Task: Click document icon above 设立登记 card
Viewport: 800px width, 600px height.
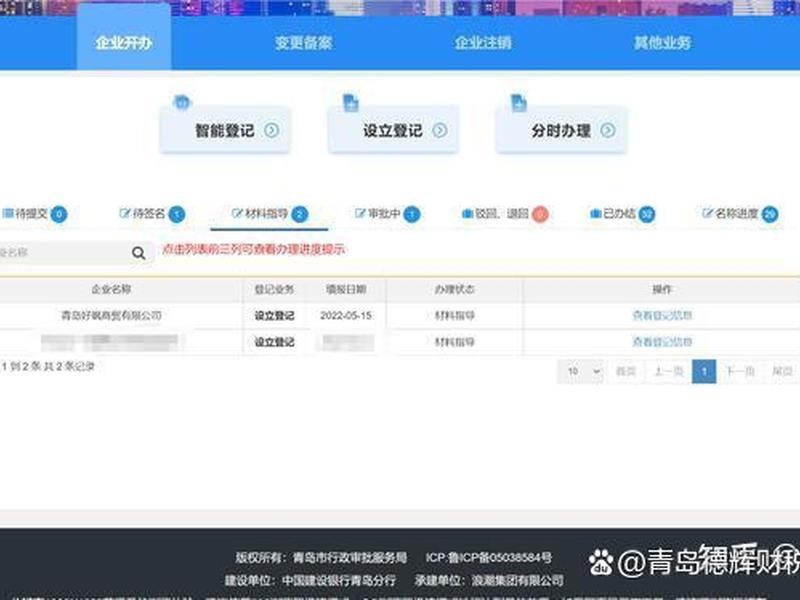Action: 351,103
